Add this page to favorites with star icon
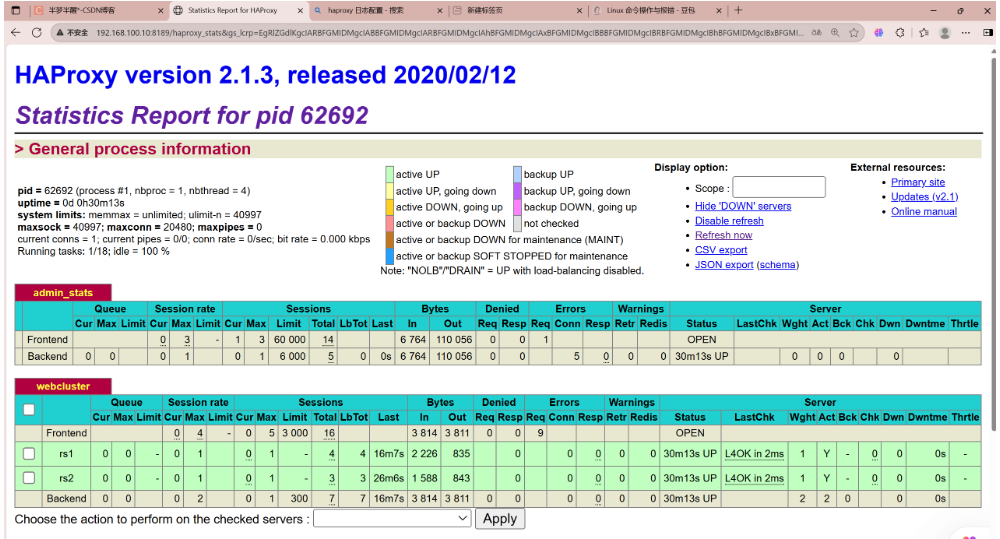 (853, 33)
